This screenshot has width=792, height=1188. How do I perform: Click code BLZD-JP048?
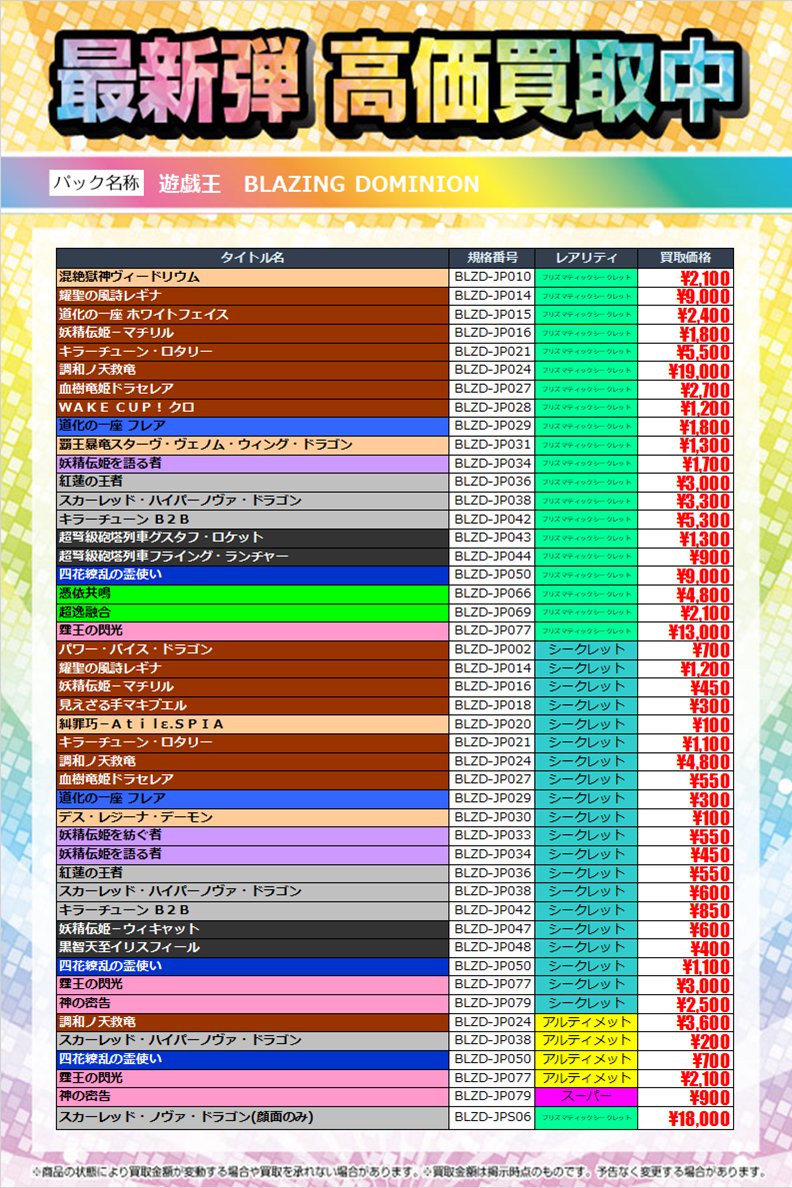(493, 947)
